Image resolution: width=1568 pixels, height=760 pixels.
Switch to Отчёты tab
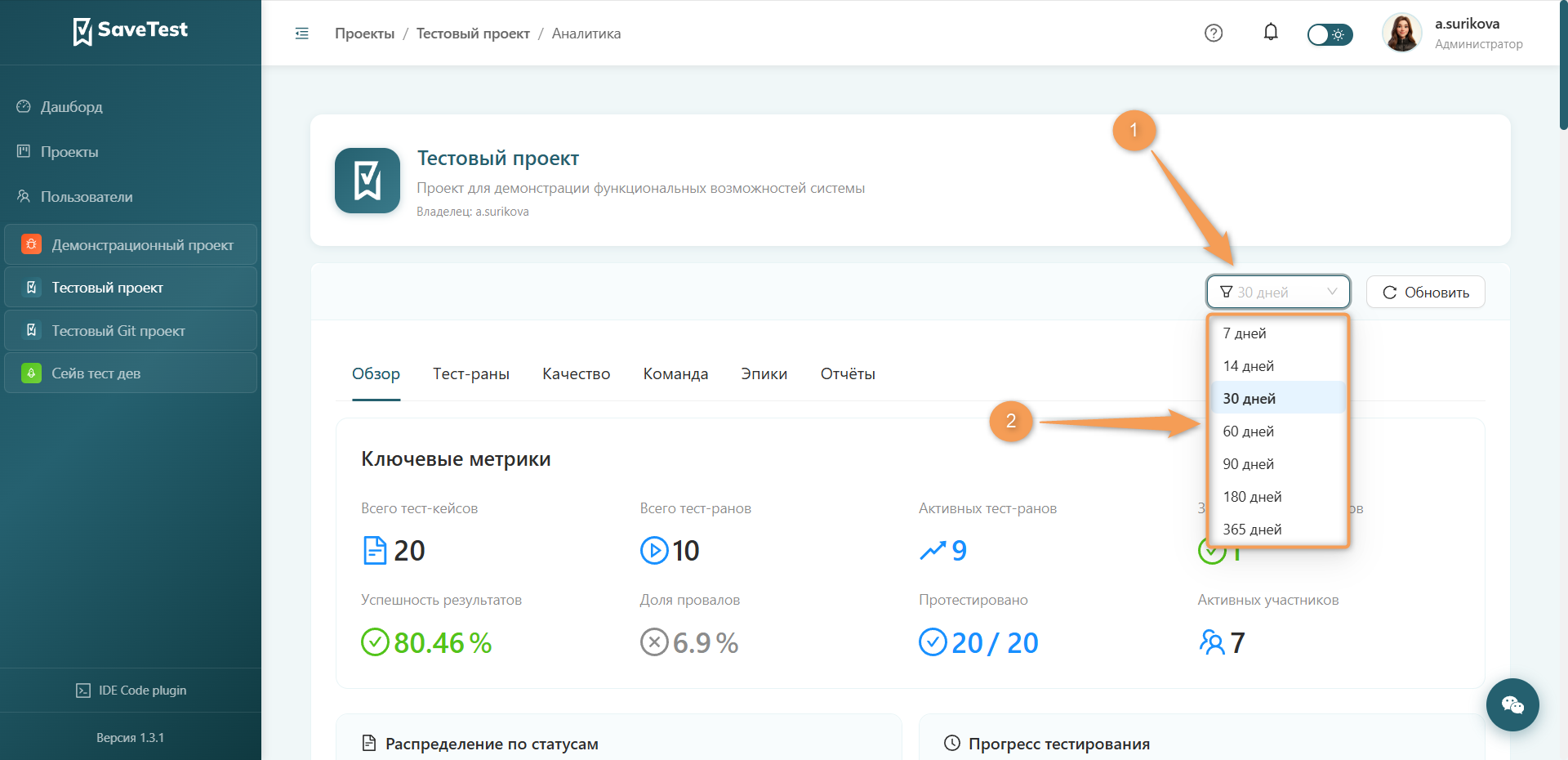tap(848, 373)
